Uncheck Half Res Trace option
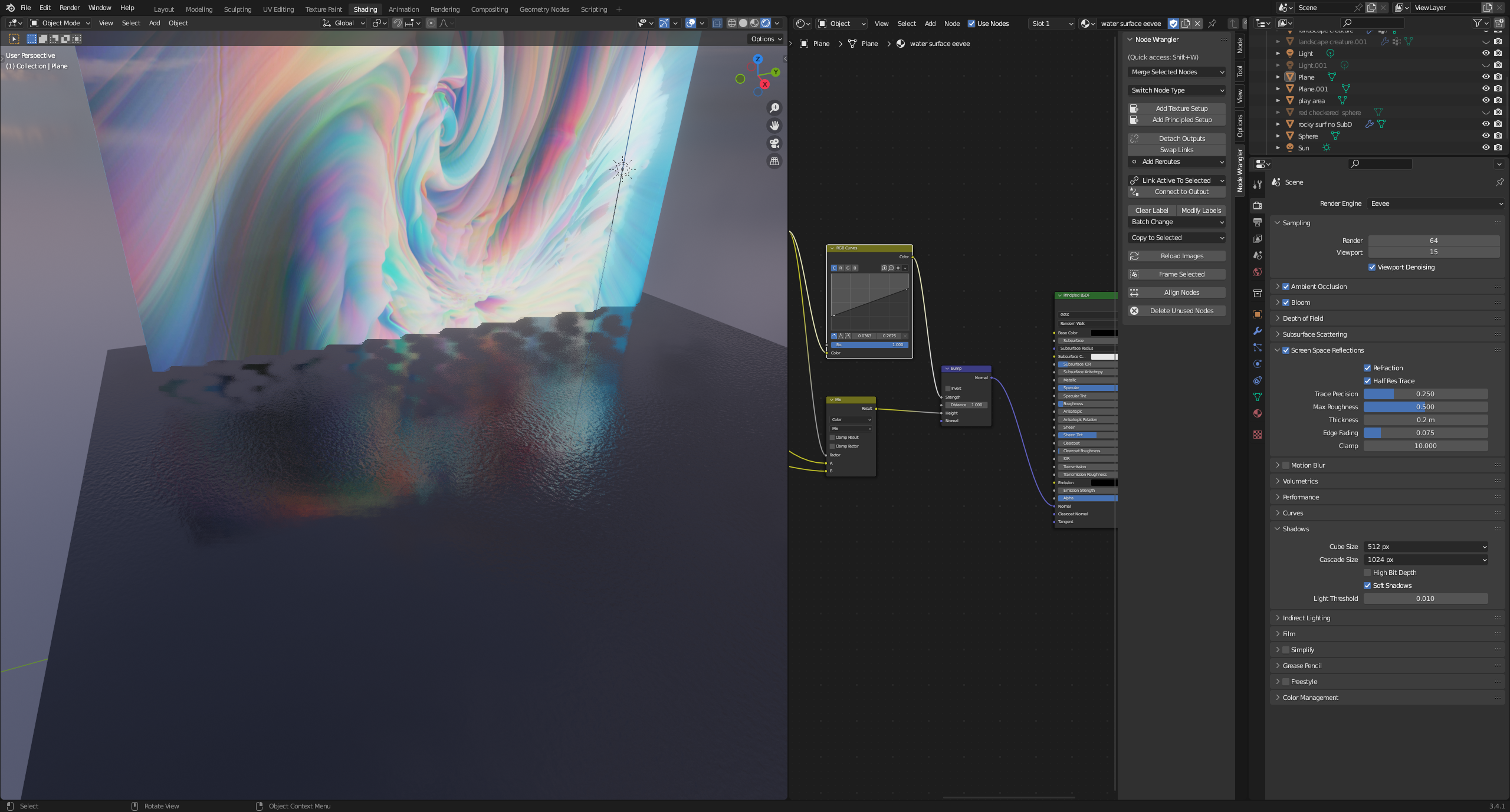 (1367, 381)
